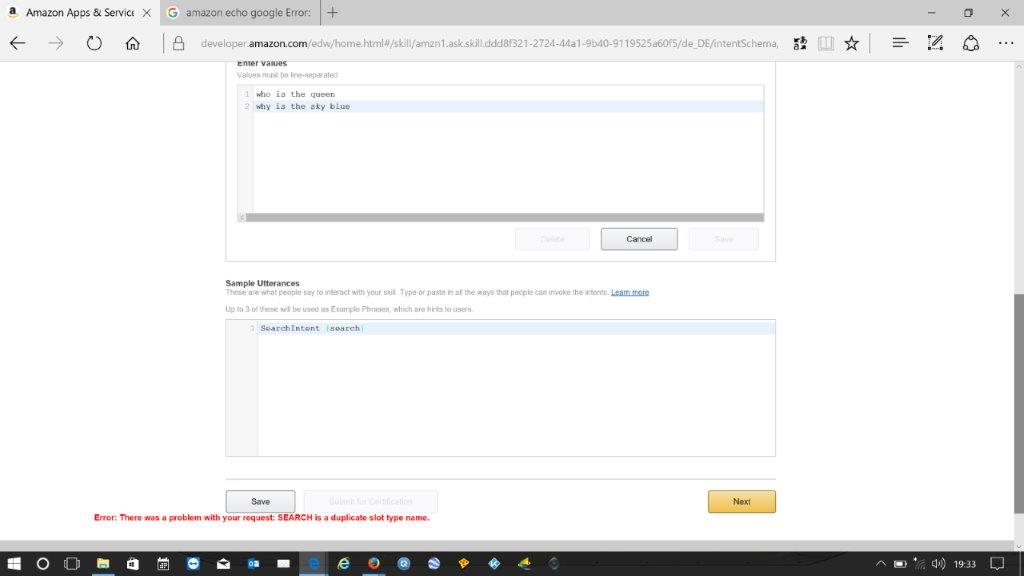Open the Learn more link

click(x=630, y=292)
